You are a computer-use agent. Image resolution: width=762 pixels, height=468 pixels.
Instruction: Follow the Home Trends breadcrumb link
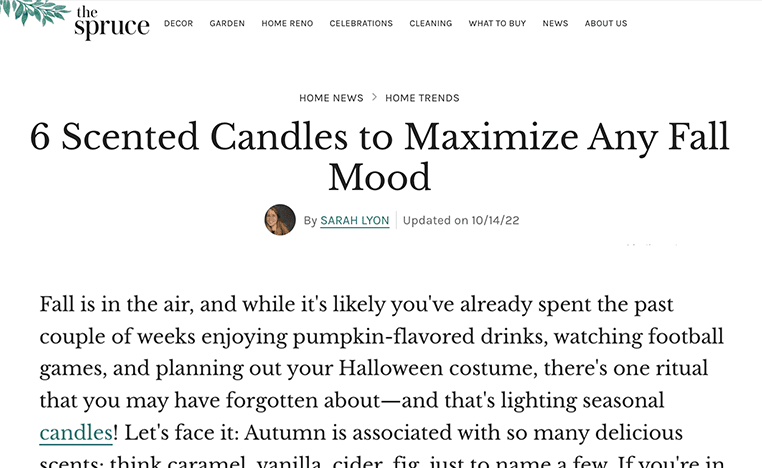(422, 98)
